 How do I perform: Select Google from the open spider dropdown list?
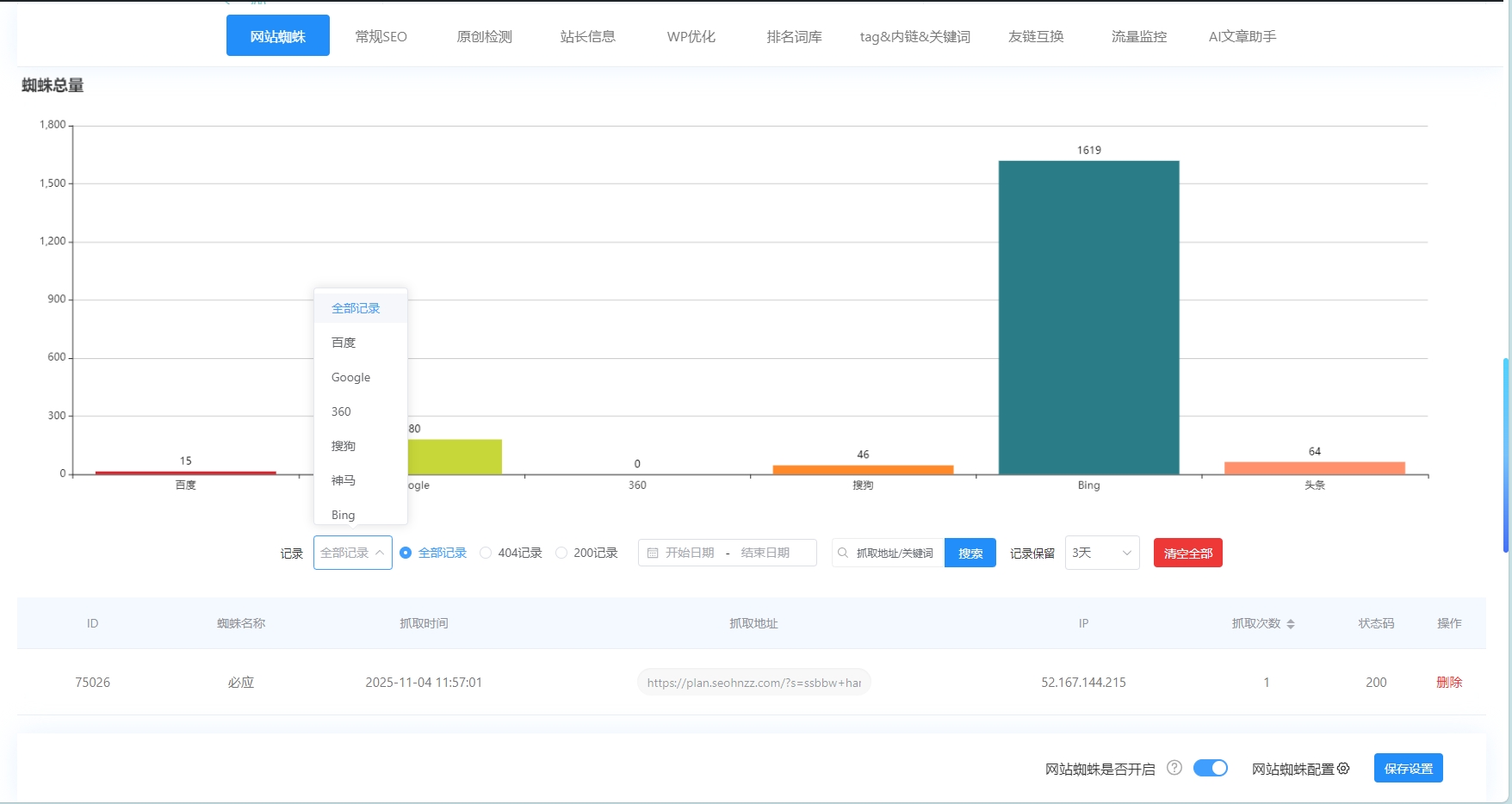[x=350, y=377]
